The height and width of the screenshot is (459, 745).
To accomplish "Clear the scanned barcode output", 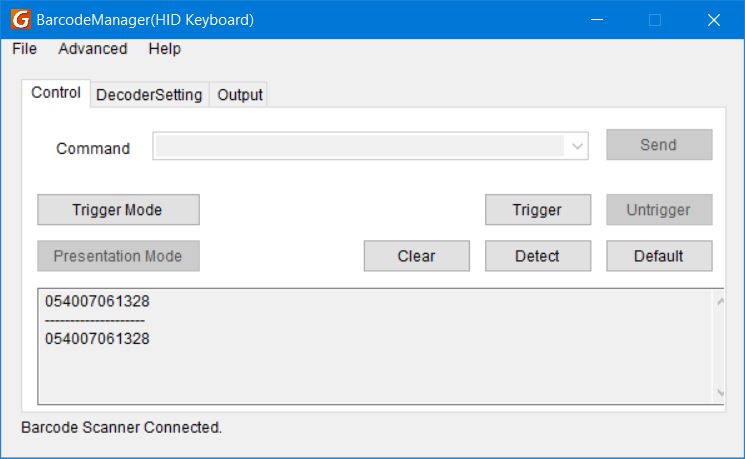I will pyautogui.click(x=416, y=256).
